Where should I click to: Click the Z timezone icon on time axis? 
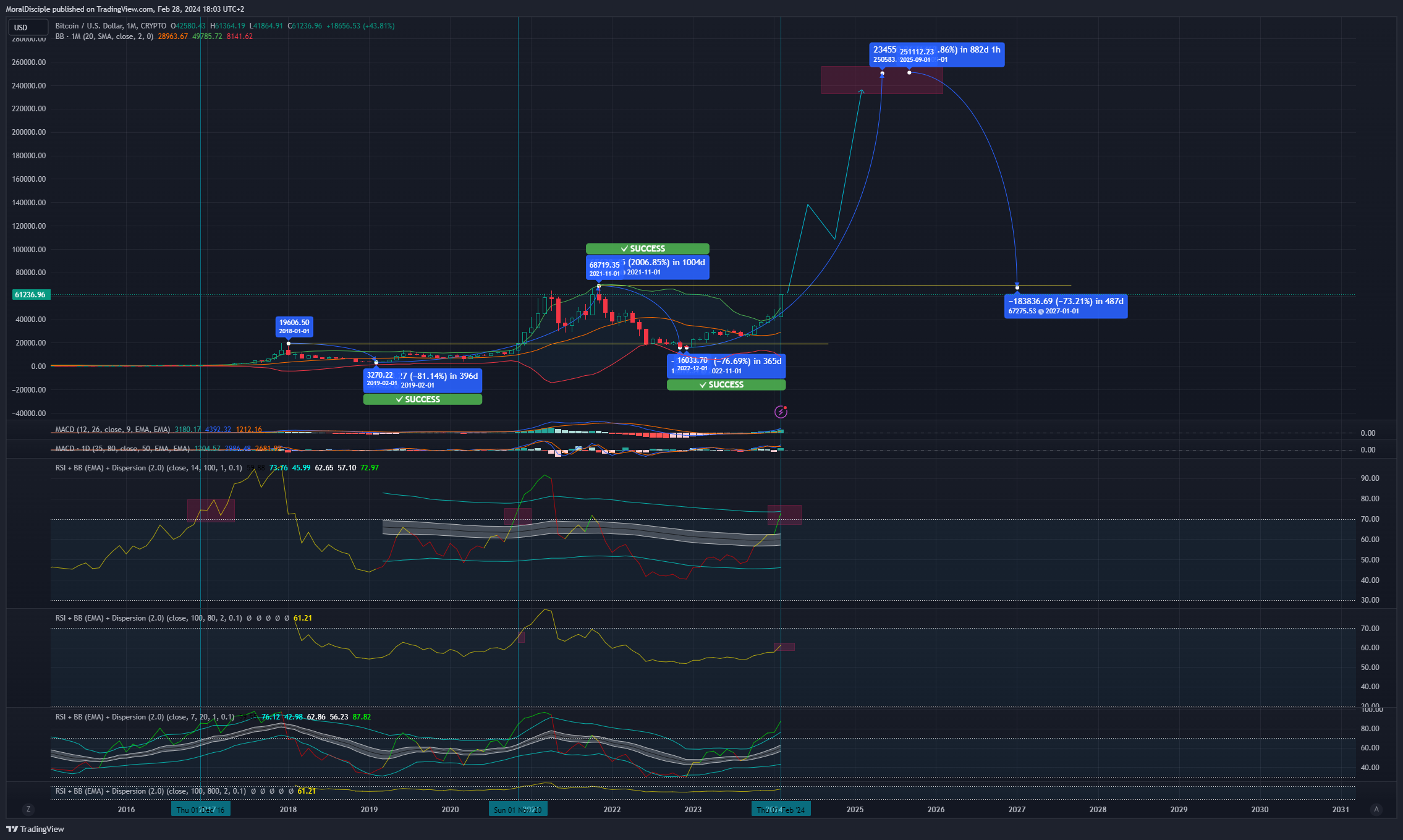pos(28,809)
